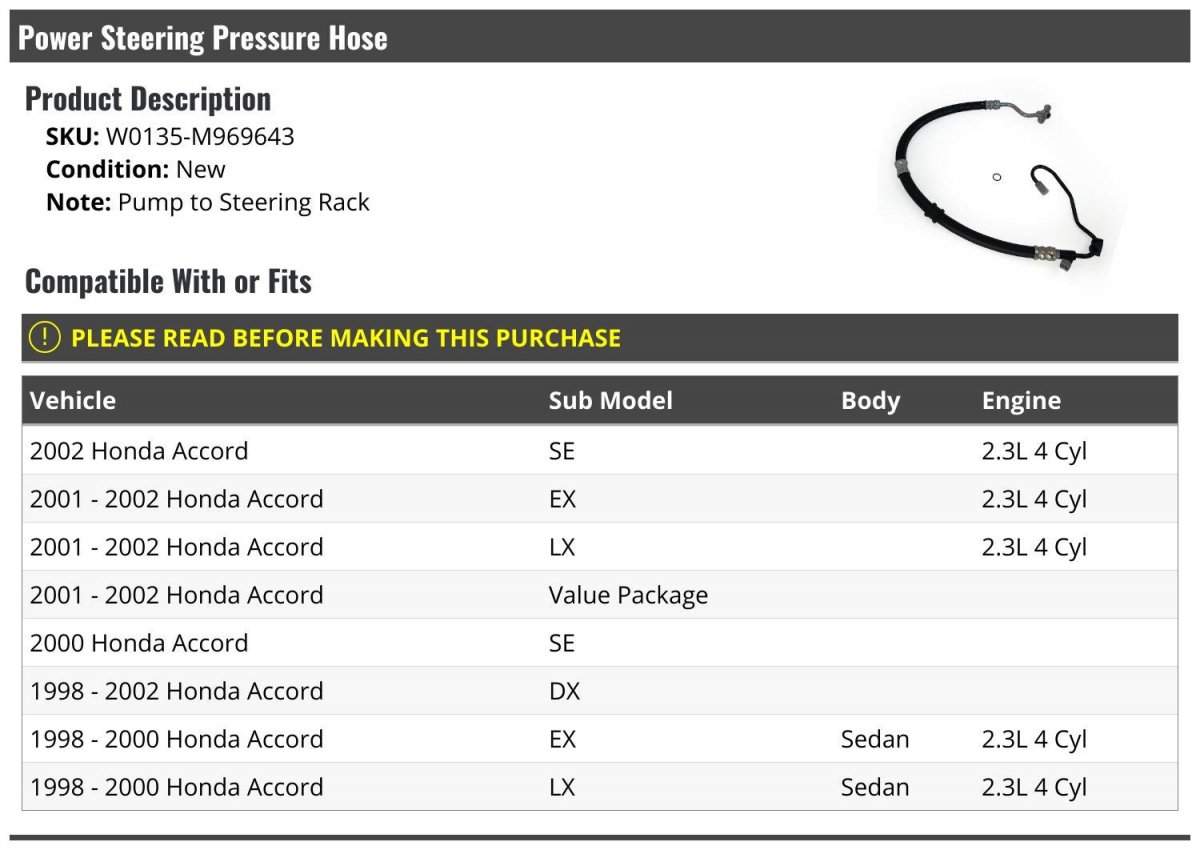
Task: Click the Body column header
Action: point(870,401)
